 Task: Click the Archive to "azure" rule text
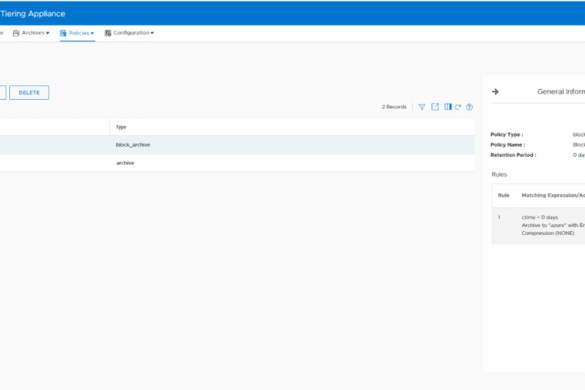pos(553,225)
